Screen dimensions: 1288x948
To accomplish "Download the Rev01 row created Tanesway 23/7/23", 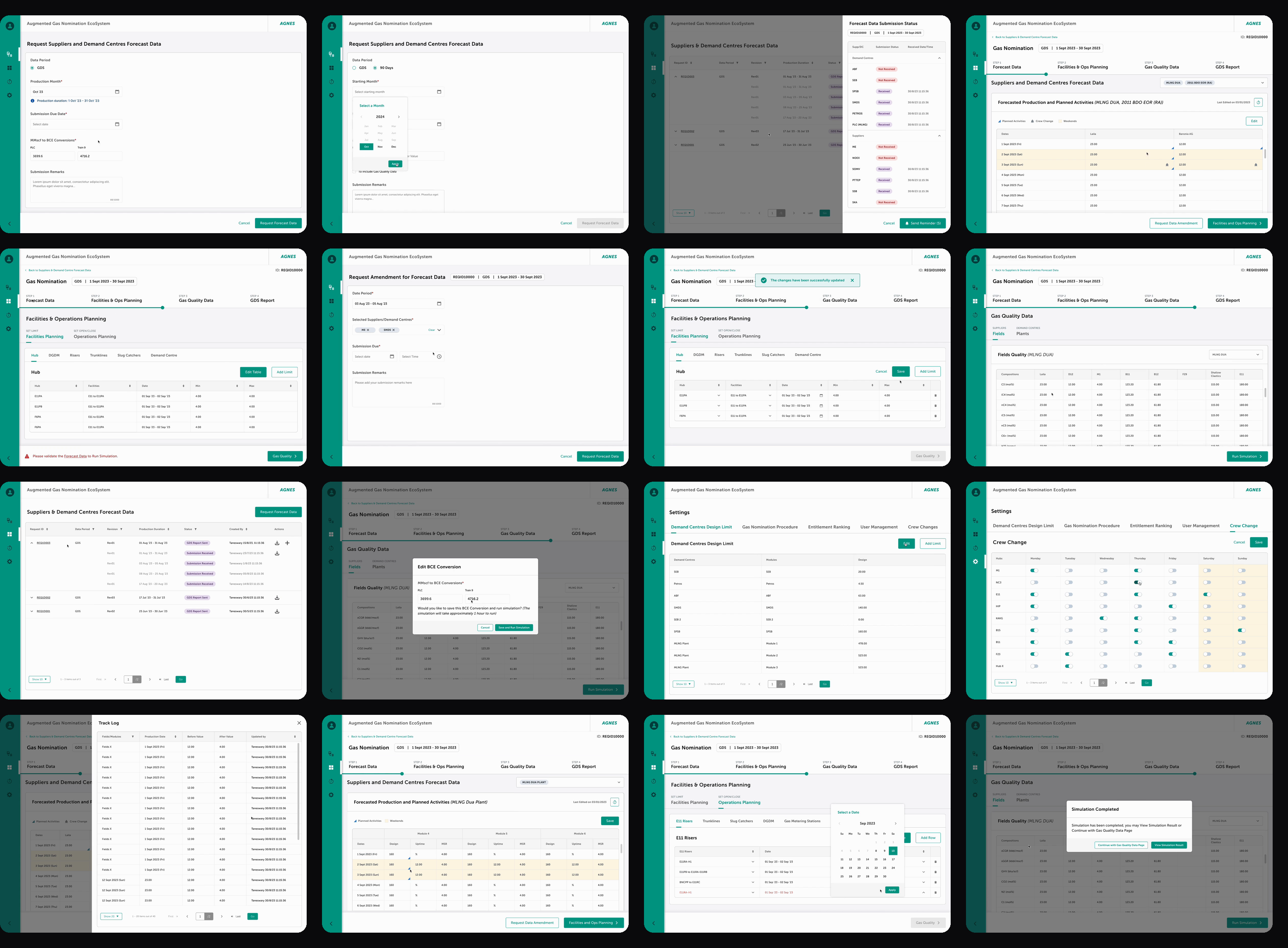I will [x=277, y=553].
